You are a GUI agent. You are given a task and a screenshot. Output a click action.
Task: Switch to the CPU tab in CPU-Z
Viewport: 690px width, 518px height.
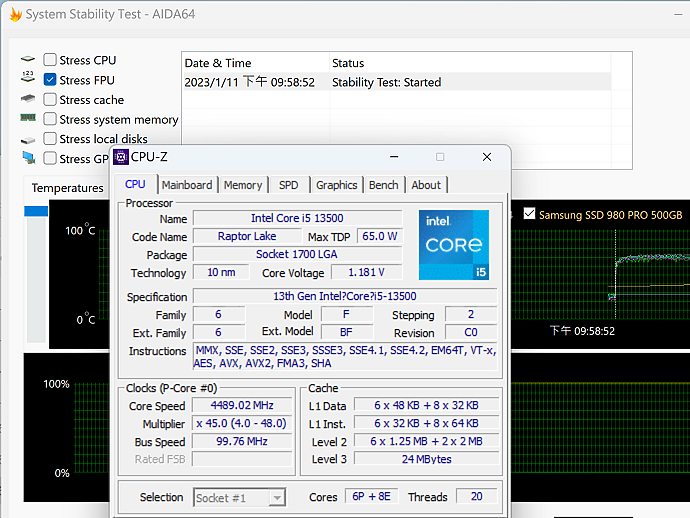tap(135, 184)
